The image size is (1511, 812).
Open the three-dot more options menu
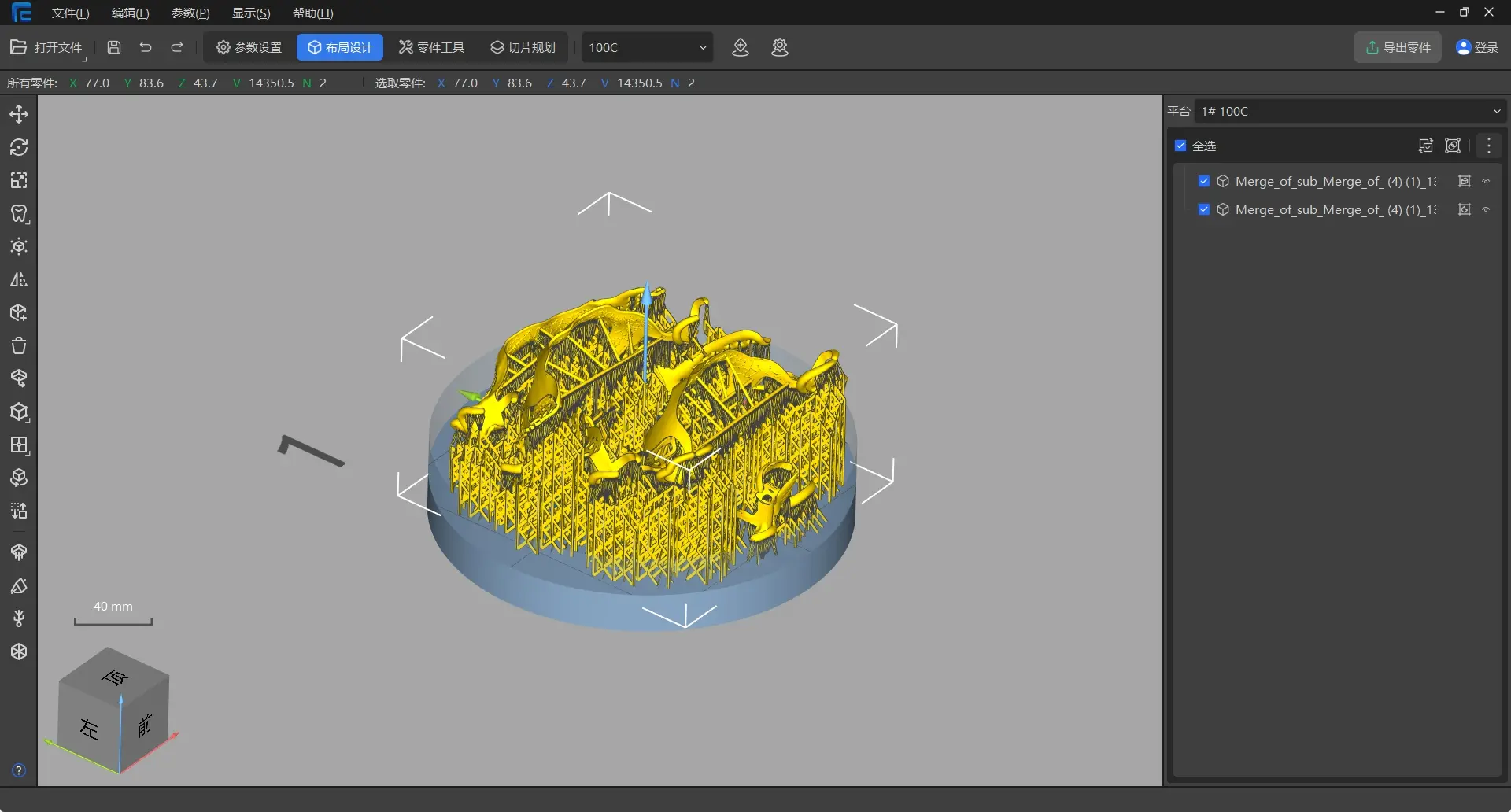pyautogui.click(x=1488, y=146)
